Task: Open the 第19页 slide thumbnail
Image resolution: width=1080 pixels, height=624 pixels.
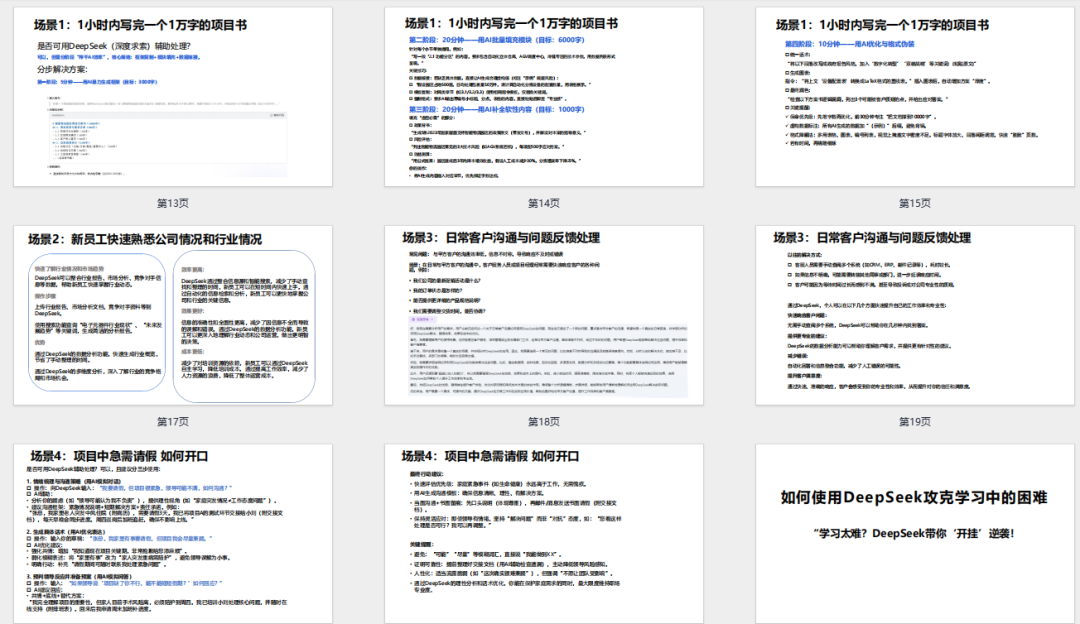Action: (915, 315)
